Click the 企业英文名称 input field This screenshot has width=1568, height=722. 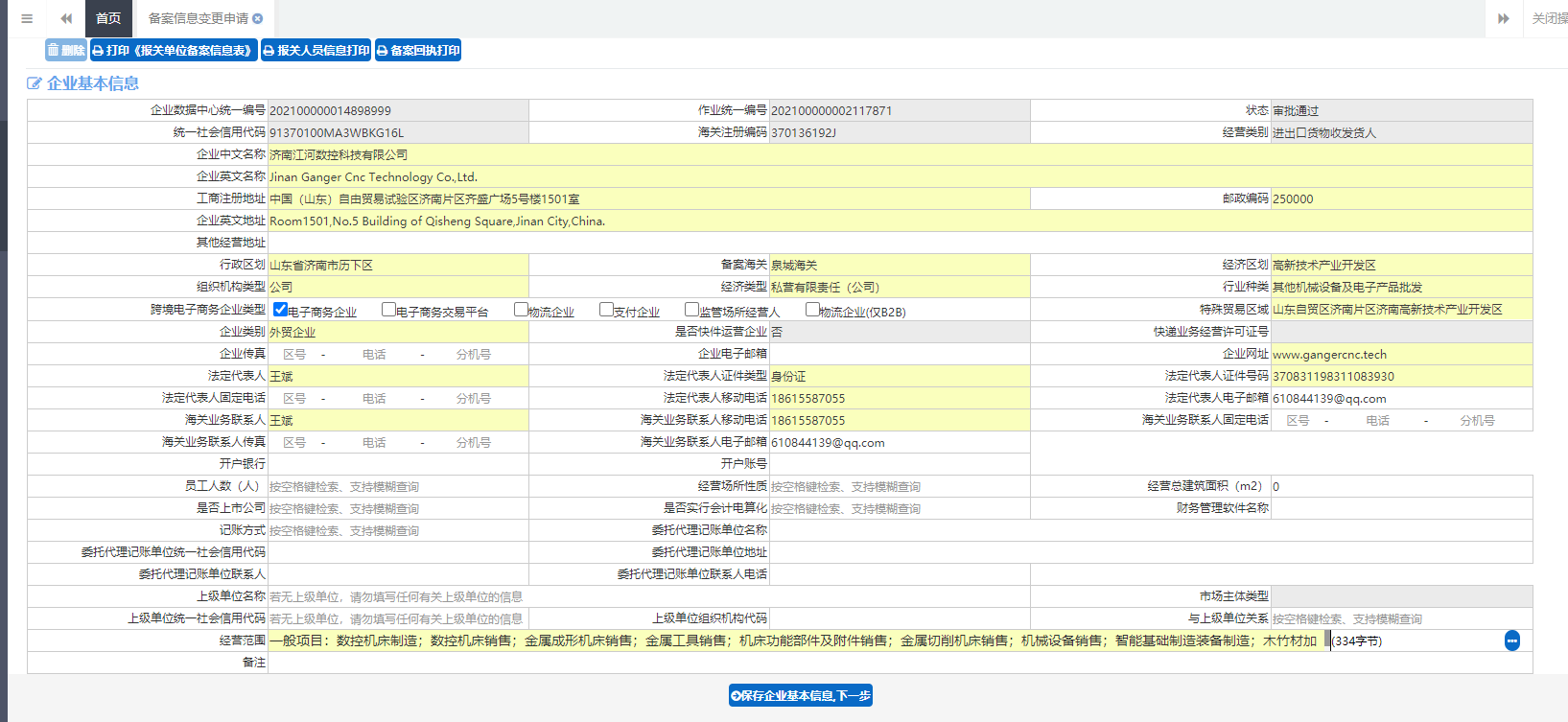coord(901,176)
